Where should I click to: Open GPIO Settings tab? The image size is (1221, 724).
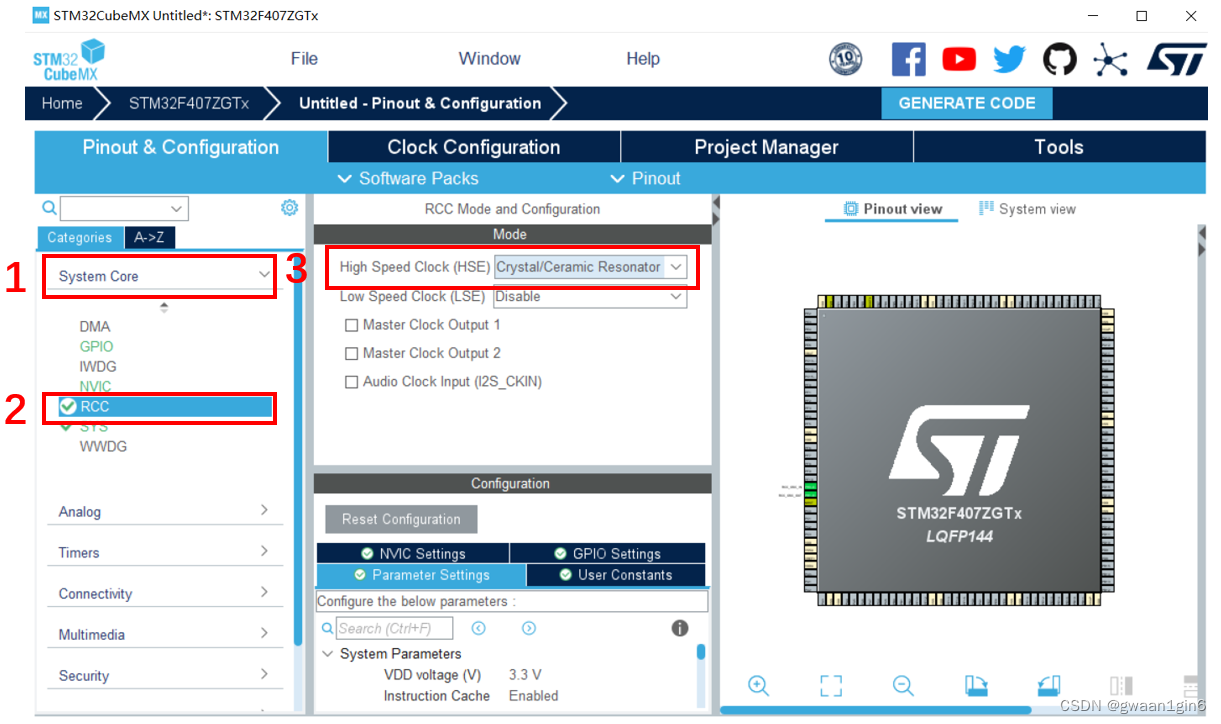(x=608, y=554)
